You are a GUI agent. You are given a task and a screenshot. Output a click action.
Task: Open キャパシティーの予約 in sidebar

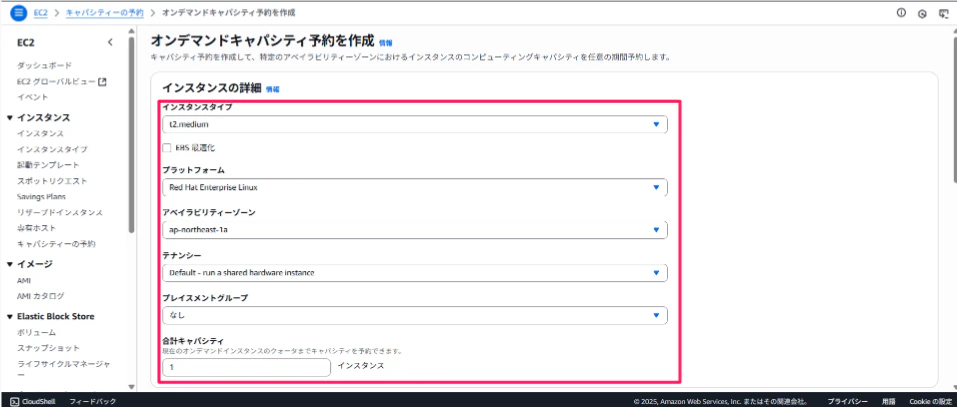point(56,244)
